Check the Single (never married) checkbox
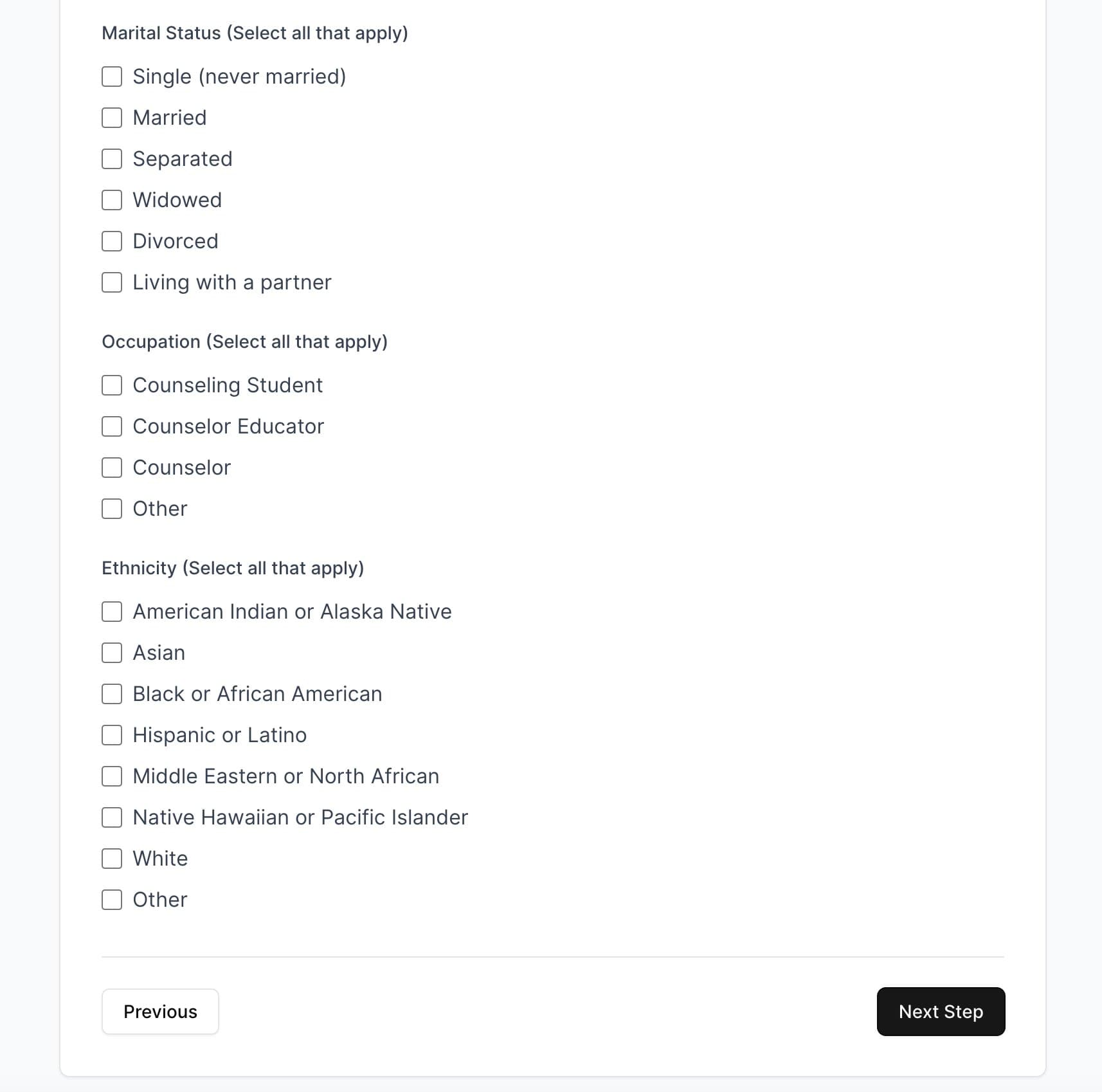The height and width of the screenshot is (1092, 1102). click(x=112, y=77)
